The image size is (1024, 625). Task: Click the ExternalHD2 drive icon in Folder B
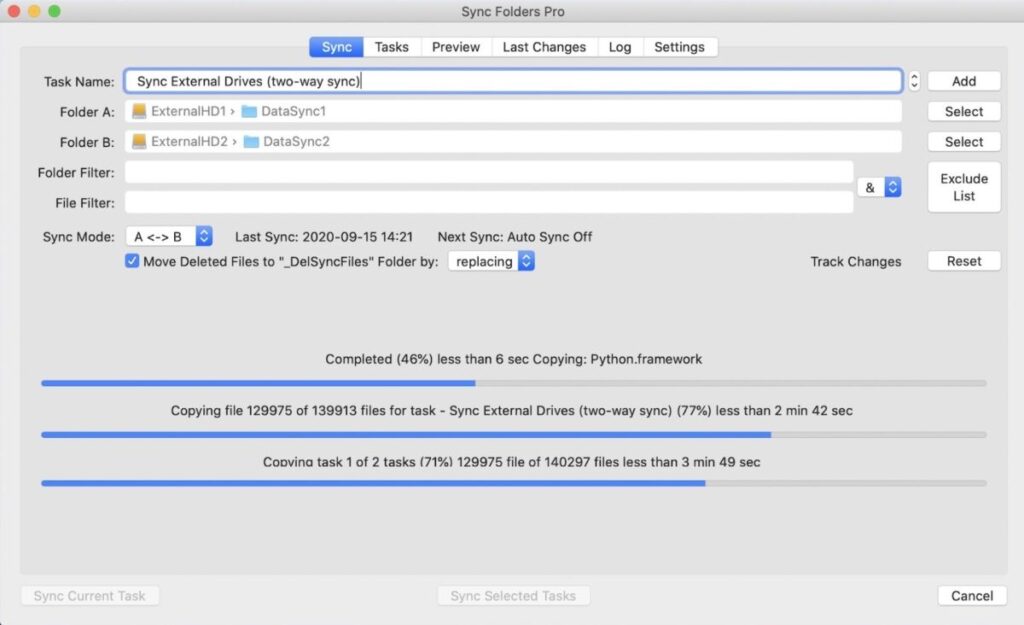point(139,141)
